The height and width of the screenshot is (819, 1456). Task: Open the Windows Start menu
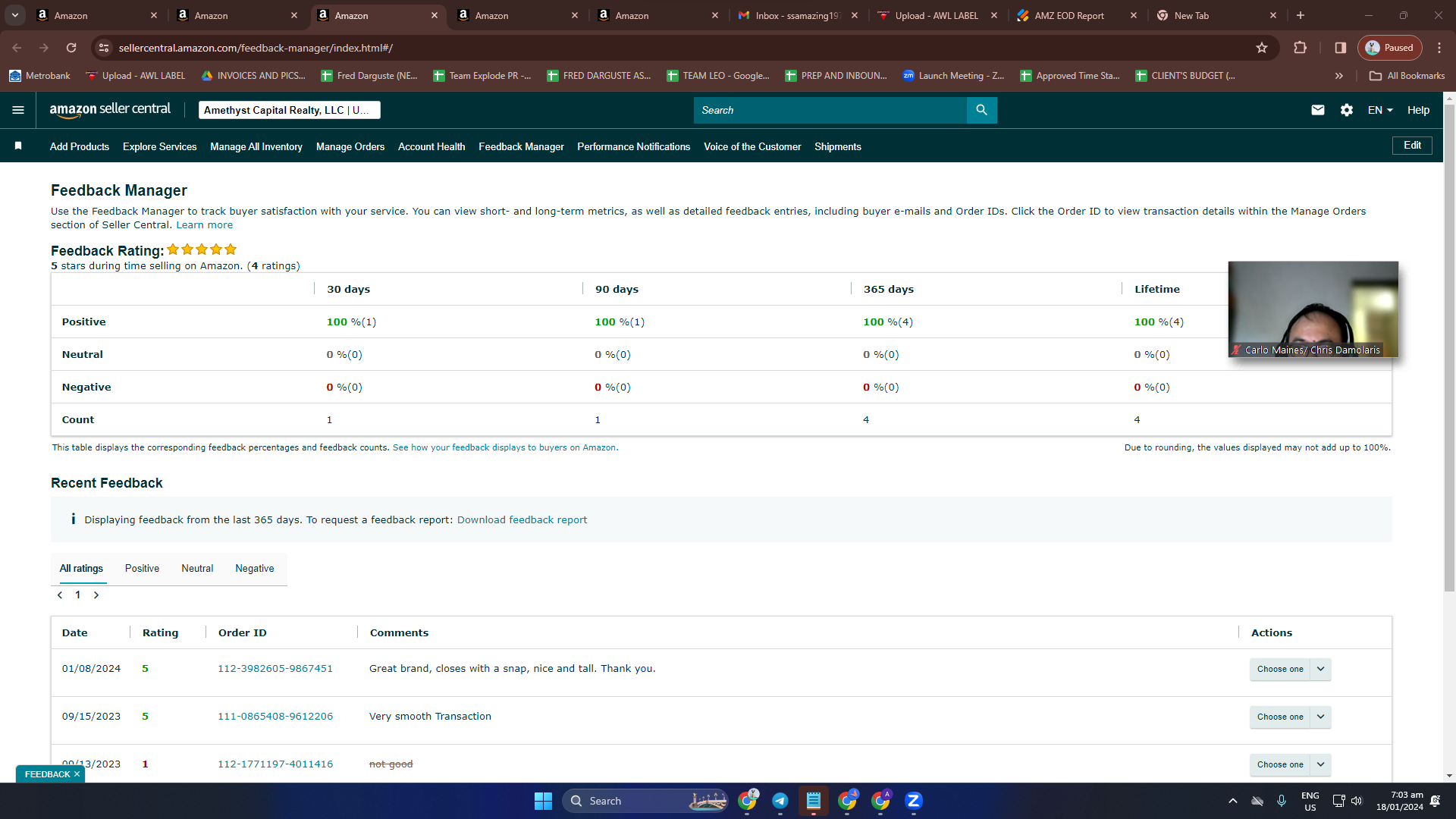(x=543, y=801)
